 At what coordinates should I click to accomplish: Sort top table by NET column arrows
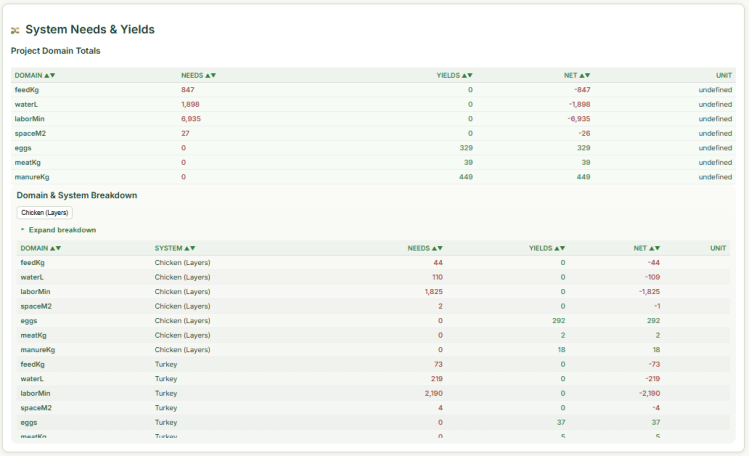pos(585,75)
